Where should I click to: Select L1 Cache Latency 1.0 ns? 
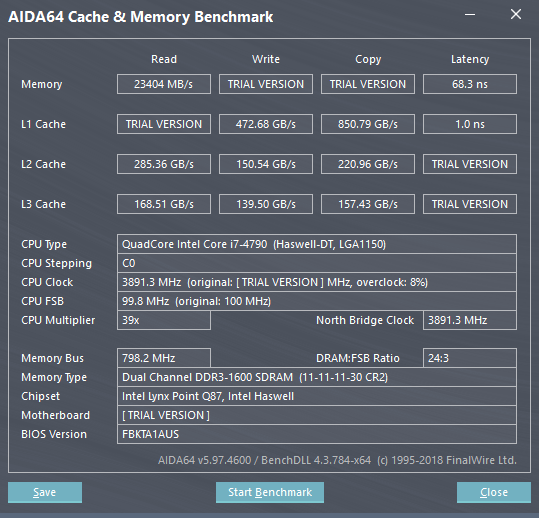click(470, 124)
